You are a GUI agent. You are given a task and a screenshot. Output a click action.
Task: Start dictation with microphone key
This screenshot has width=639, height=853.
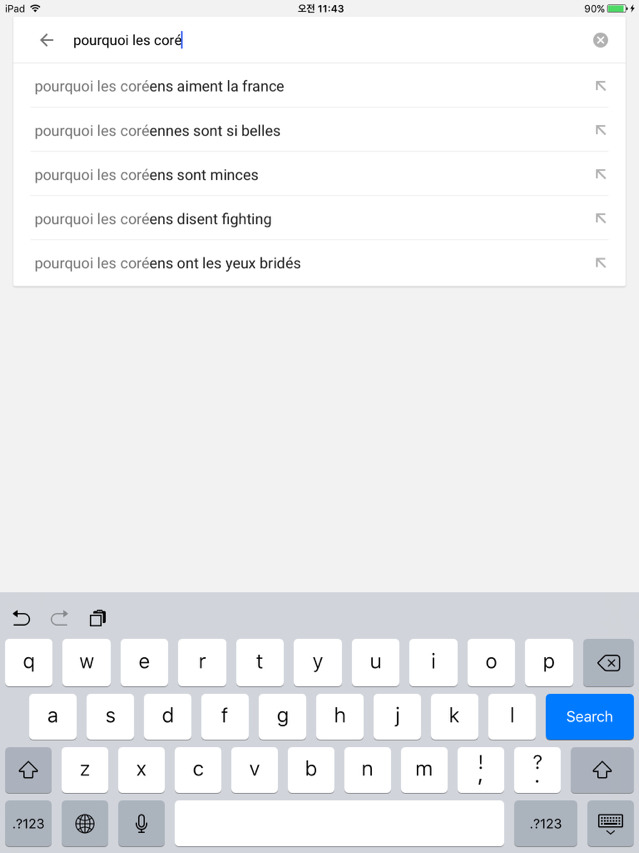[141, 823]
